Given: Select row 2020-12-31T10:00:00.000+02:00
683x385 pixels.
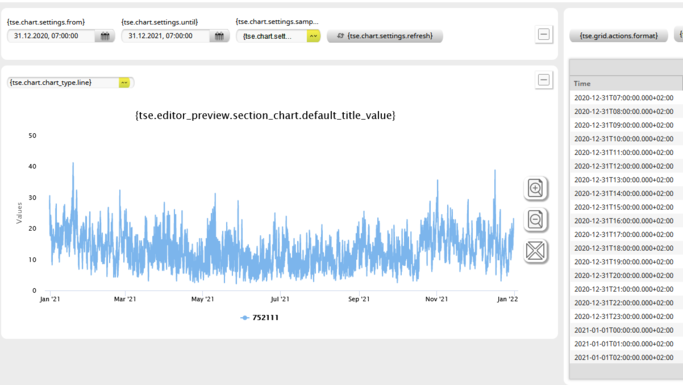Looking at the screenshot, I should tap(626, 138).
